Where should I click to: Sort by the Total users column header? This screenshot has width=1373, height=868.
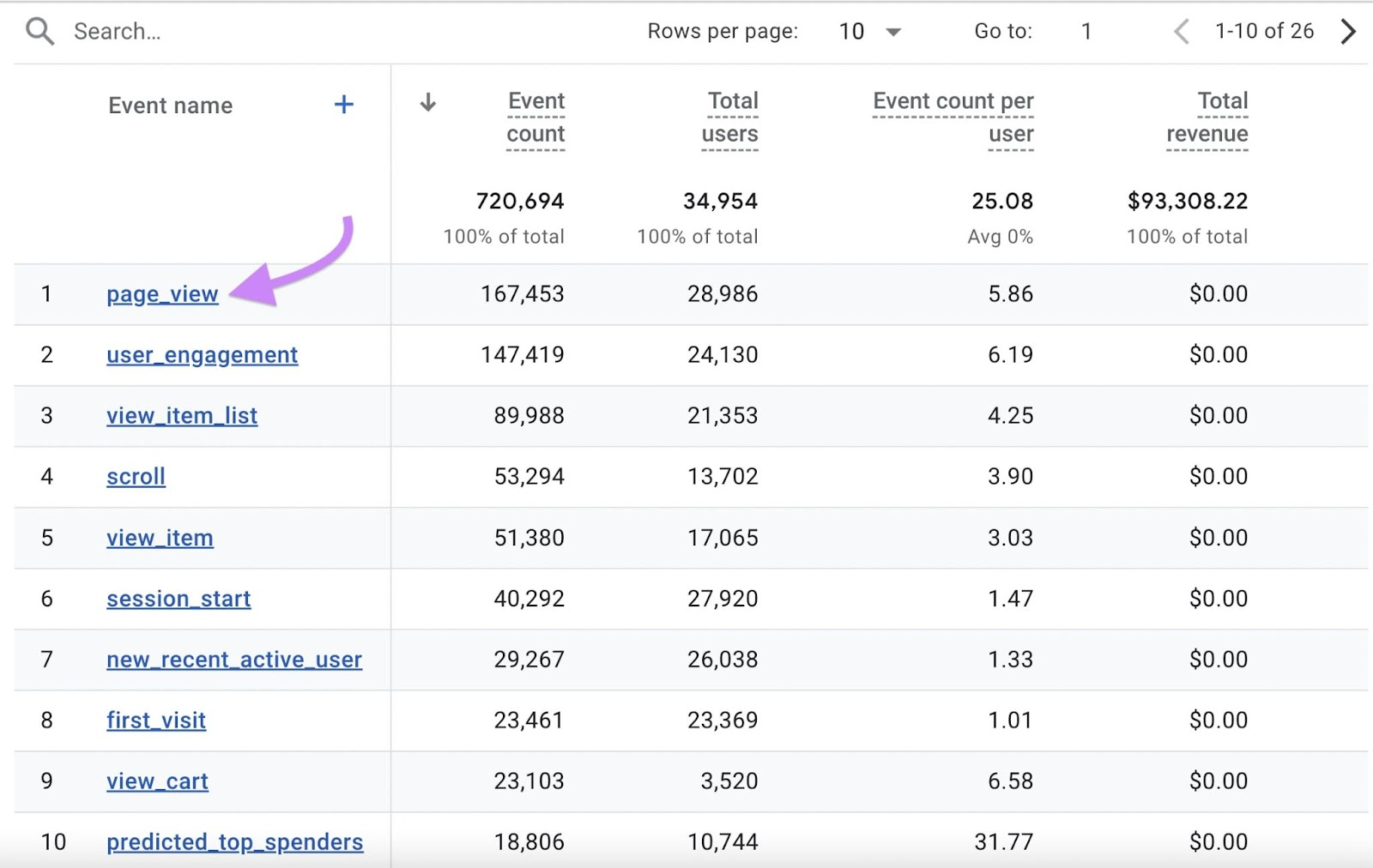(x=730, y=118)
